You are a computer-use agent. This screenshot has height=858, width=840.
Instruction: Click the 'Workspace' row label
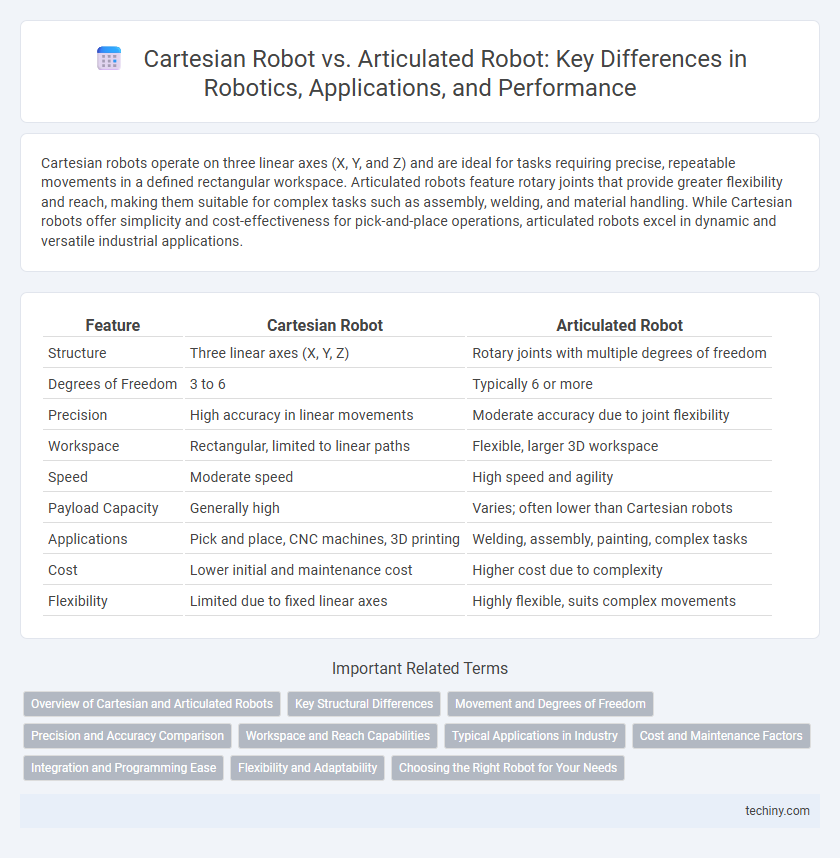[x=84, y=446]
